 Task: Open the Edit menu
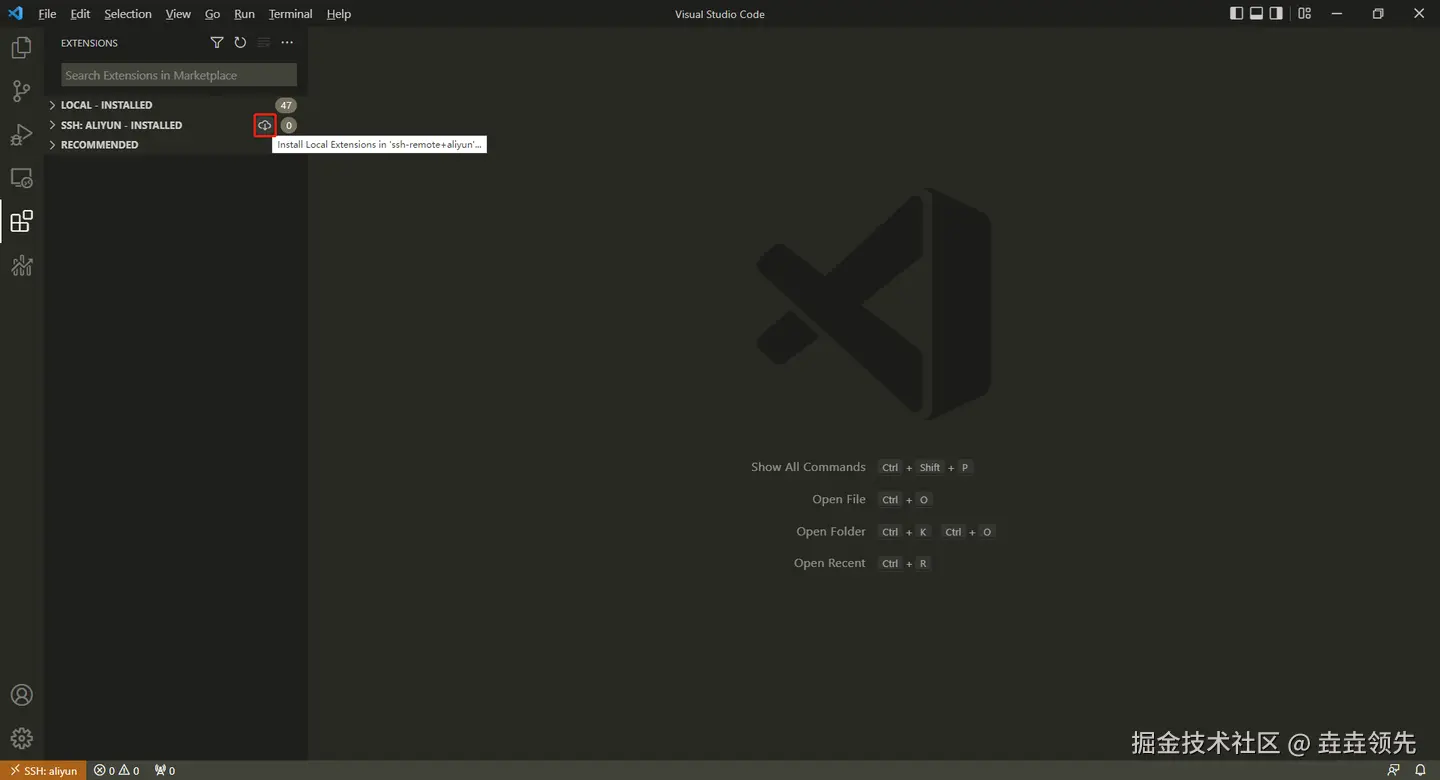click(80, 14)
